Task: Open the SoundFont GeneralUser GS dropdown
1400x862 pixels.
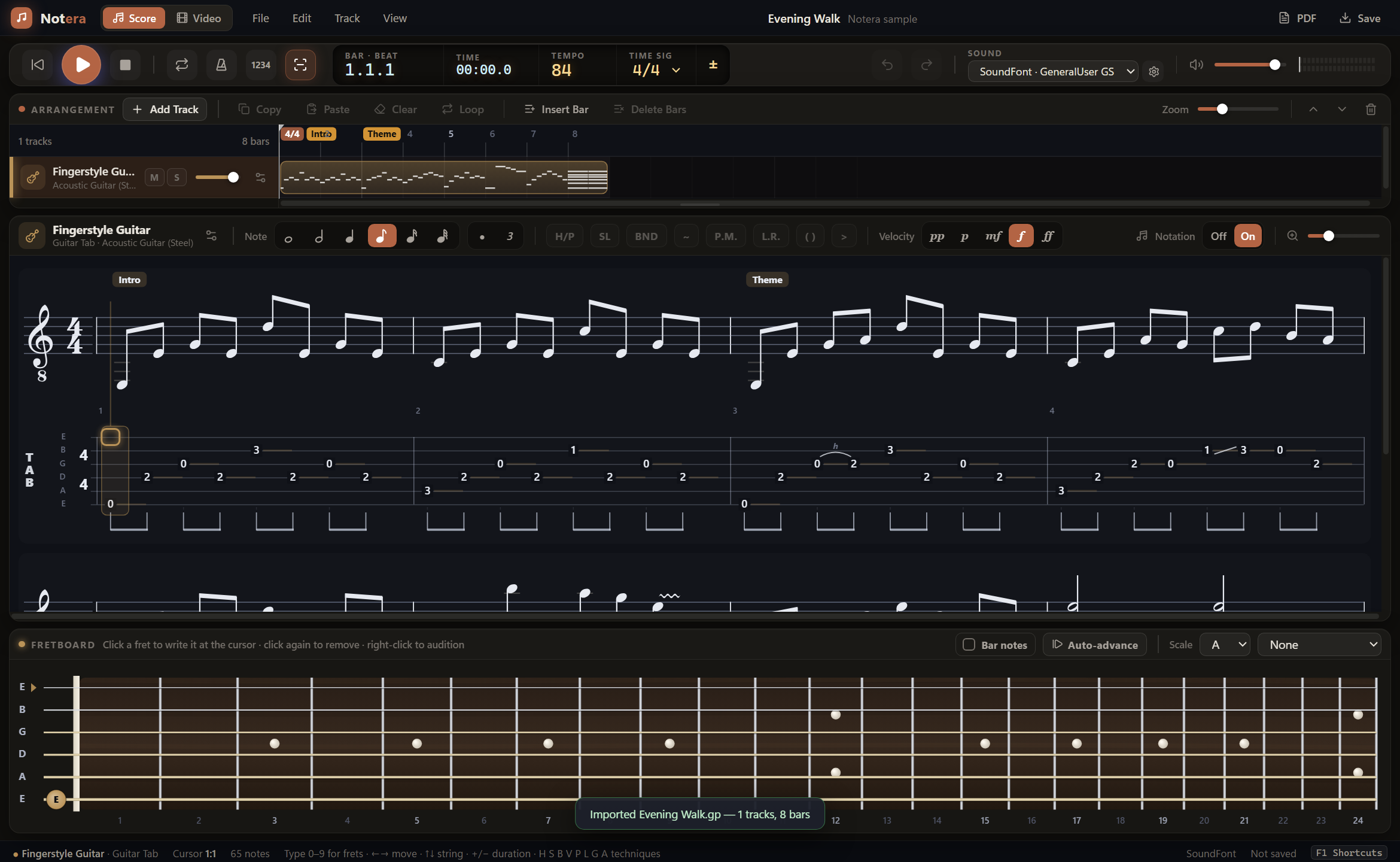Action: point(1053,72)
